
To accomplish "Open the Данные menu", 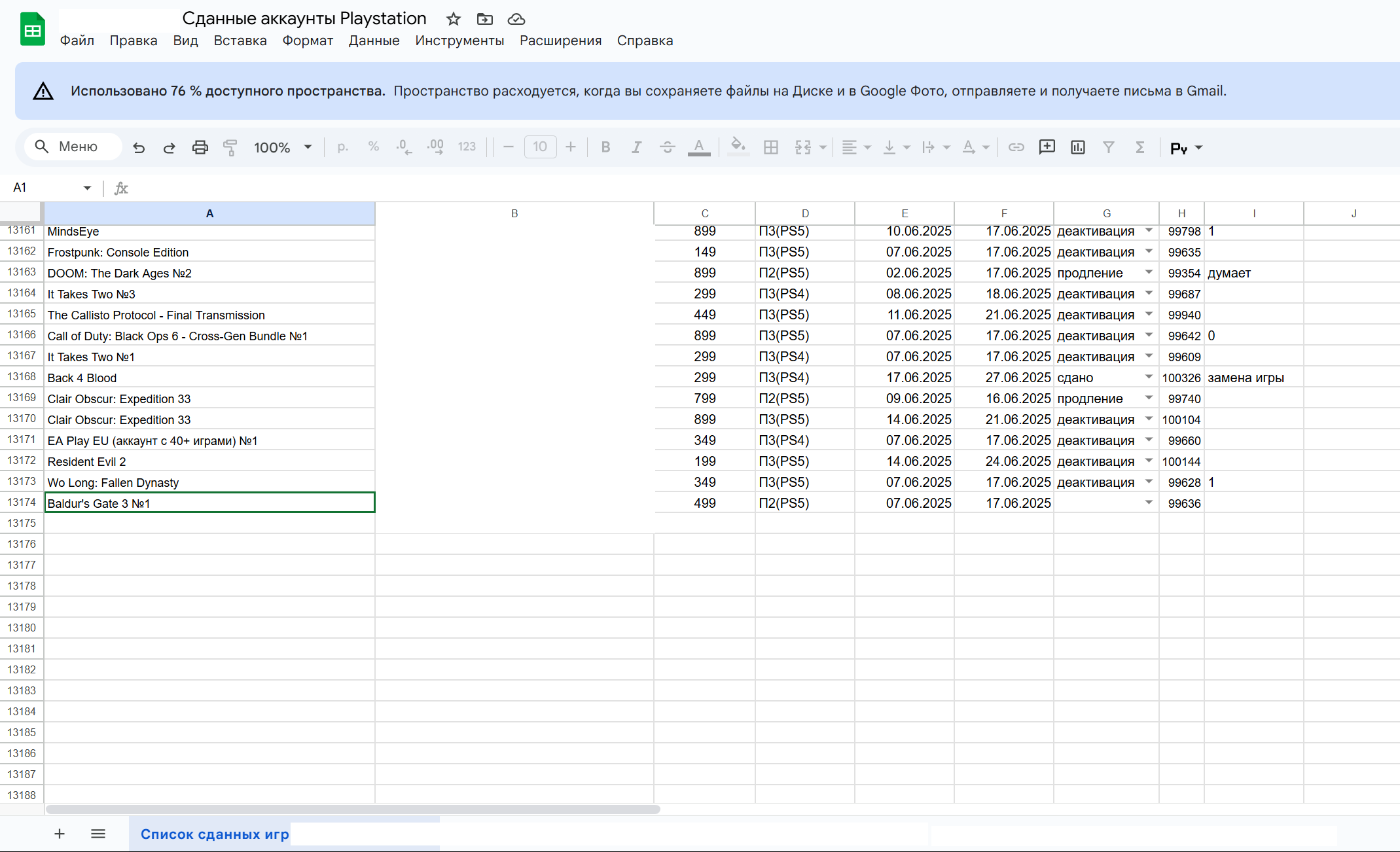I will (374, 41).
